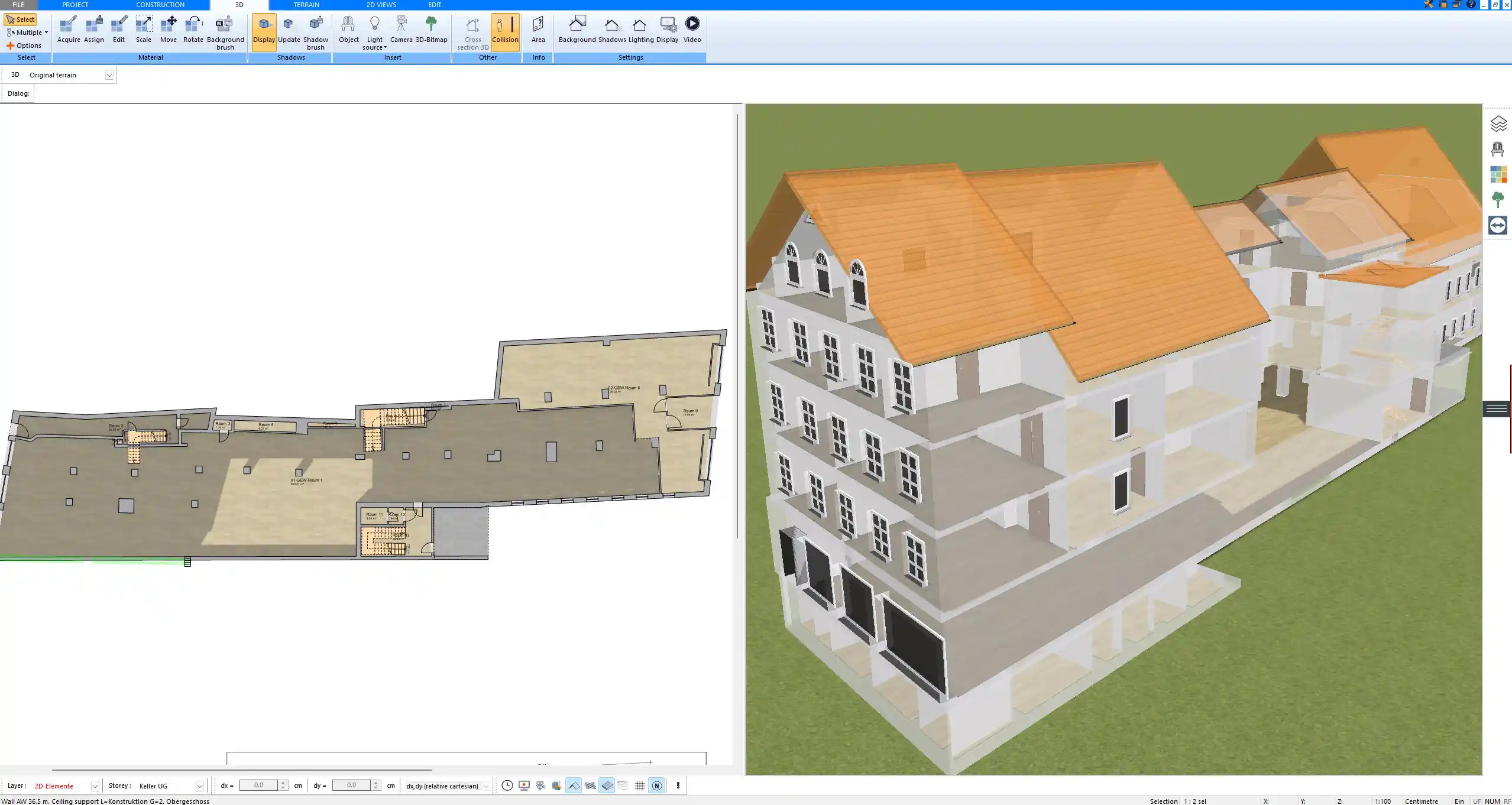Click the 2D plan vertical scrollbar
This screenshot has width=1512, height=805.
click(x=737, y=326)
